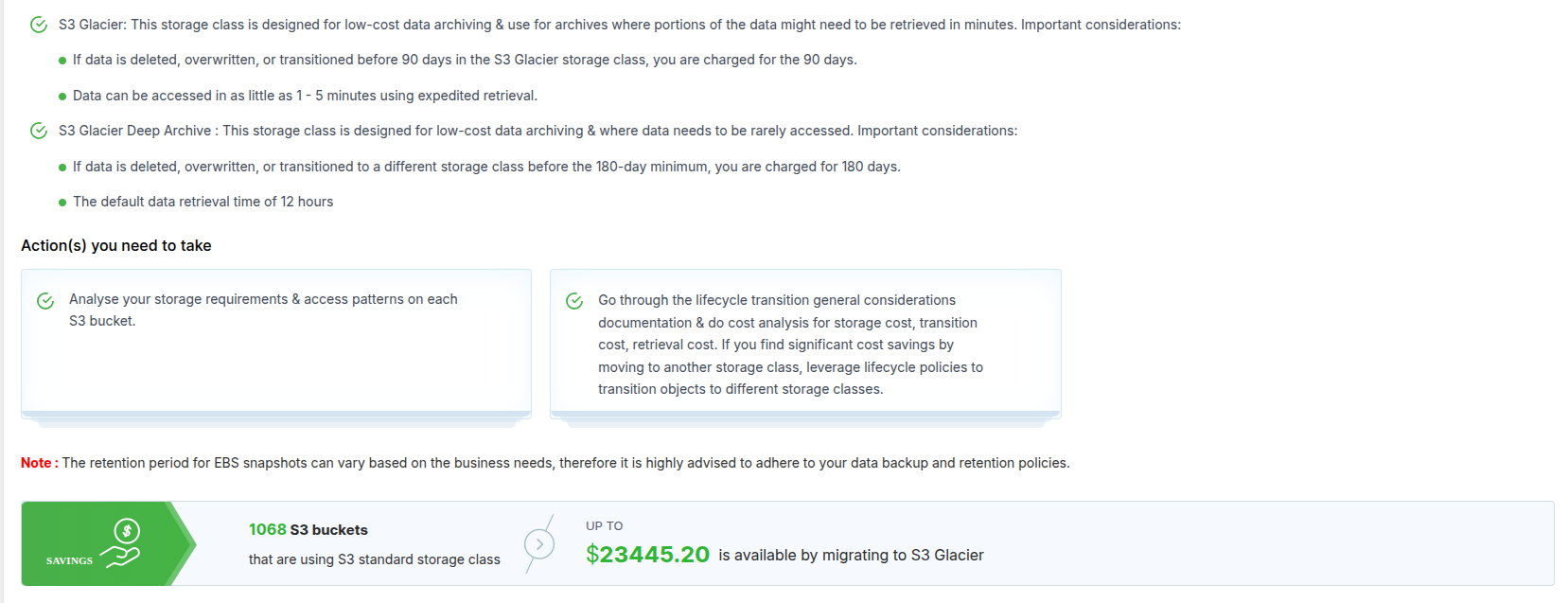Viewport: 1568px width, 603px height.
Task: Click the S3 standard storage class text
Action: click(x=374, y=559)
